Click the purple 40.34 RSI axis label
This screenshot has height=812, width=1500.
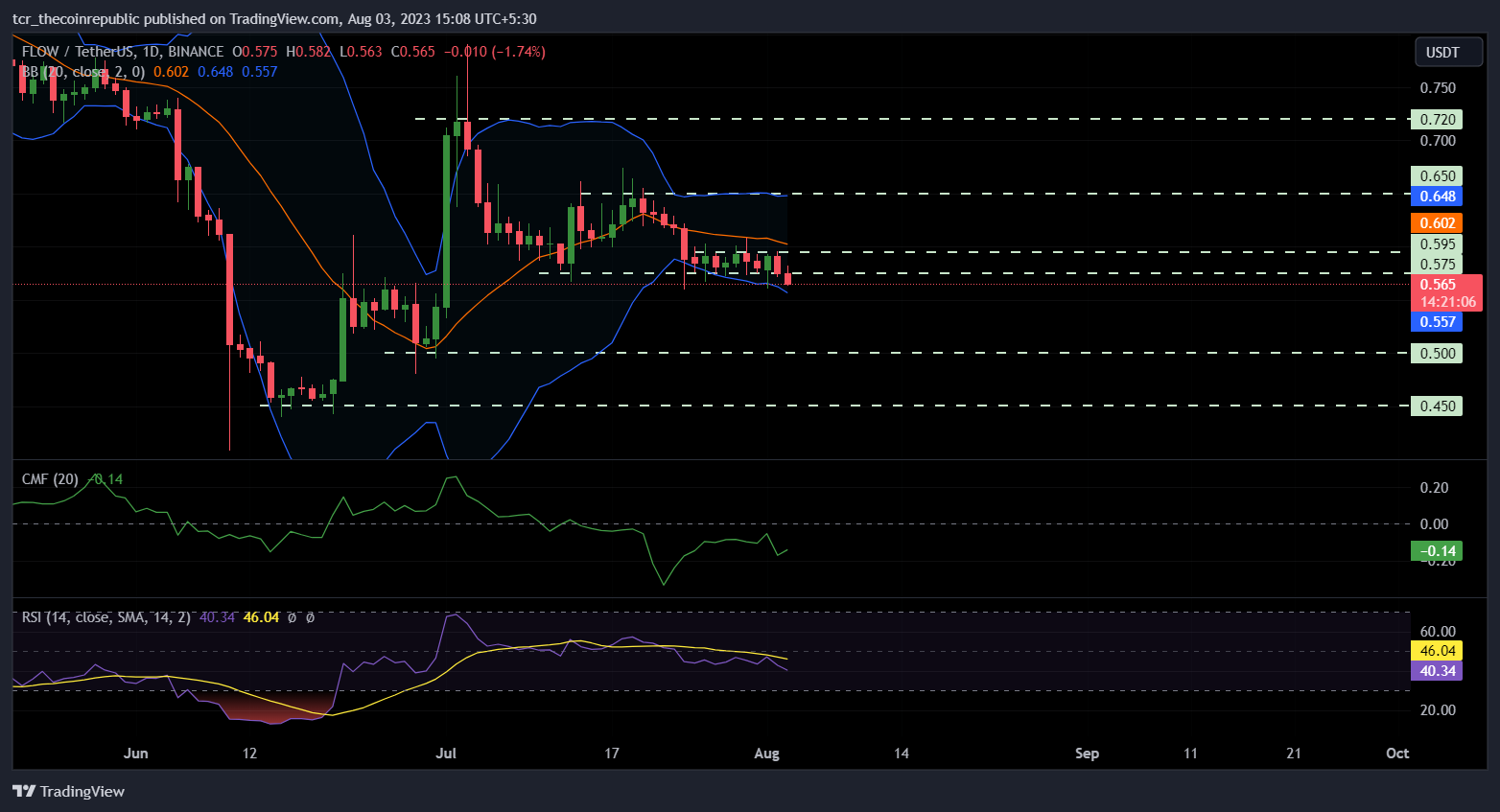[1437, 671]
